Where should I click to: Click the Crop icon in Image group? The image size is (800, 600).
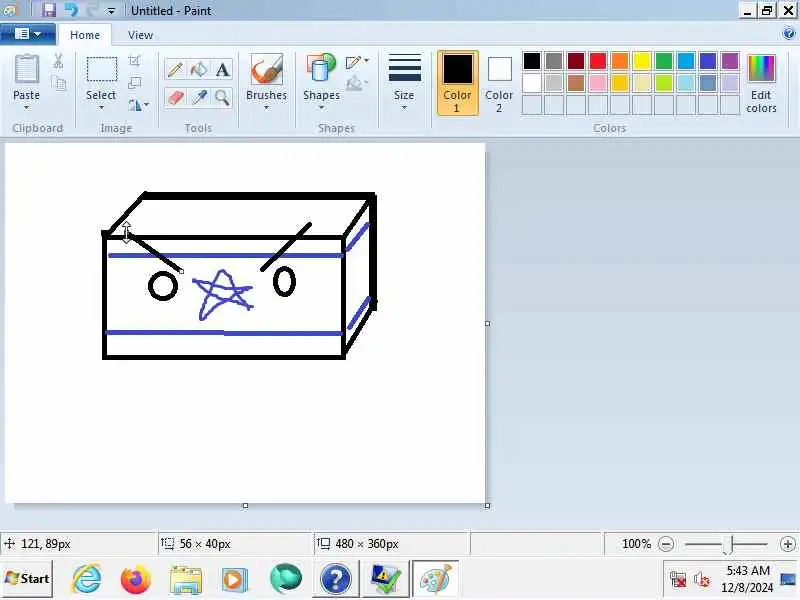pyautogui.click(x=134, y=61)
